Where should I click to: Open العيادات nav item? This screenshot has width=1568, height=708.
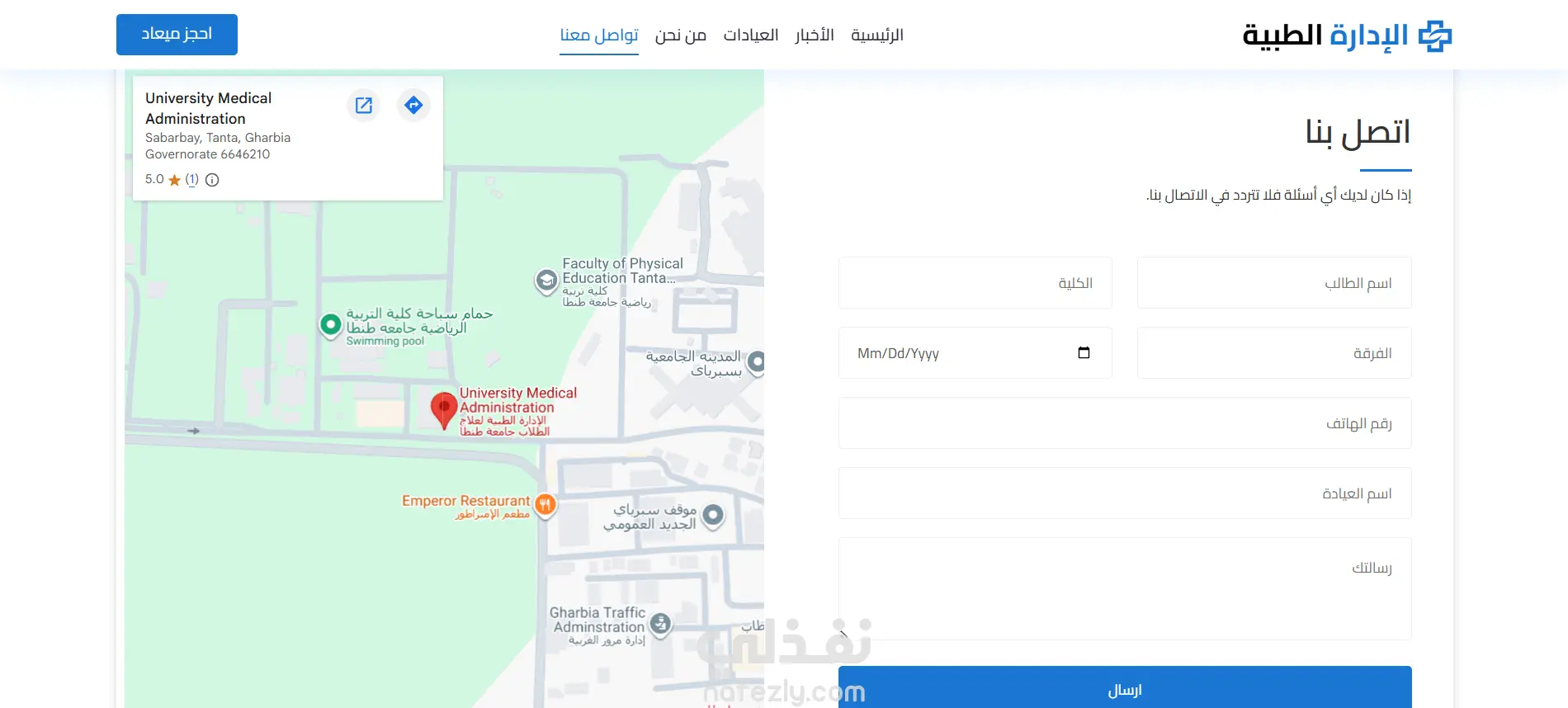[x=751, y=35]
